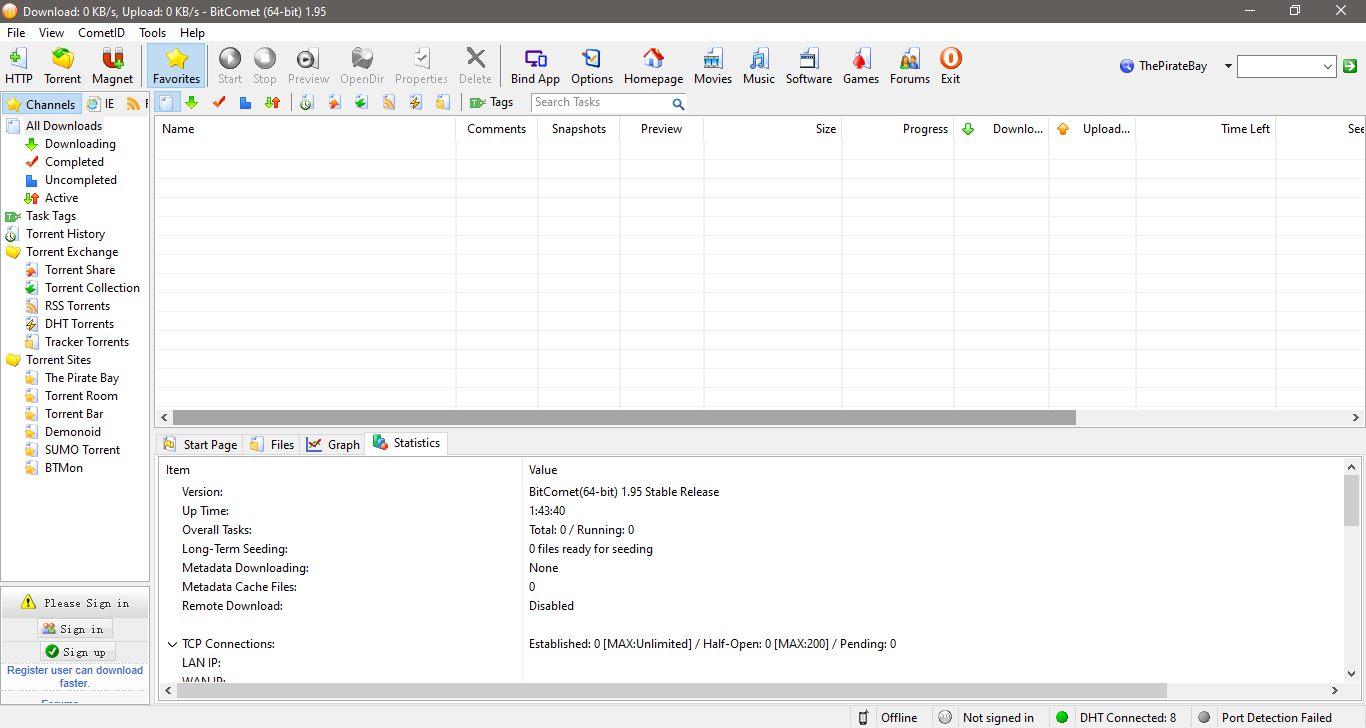
Task: Click the Torrent toolbar icon
Action: 63,66
